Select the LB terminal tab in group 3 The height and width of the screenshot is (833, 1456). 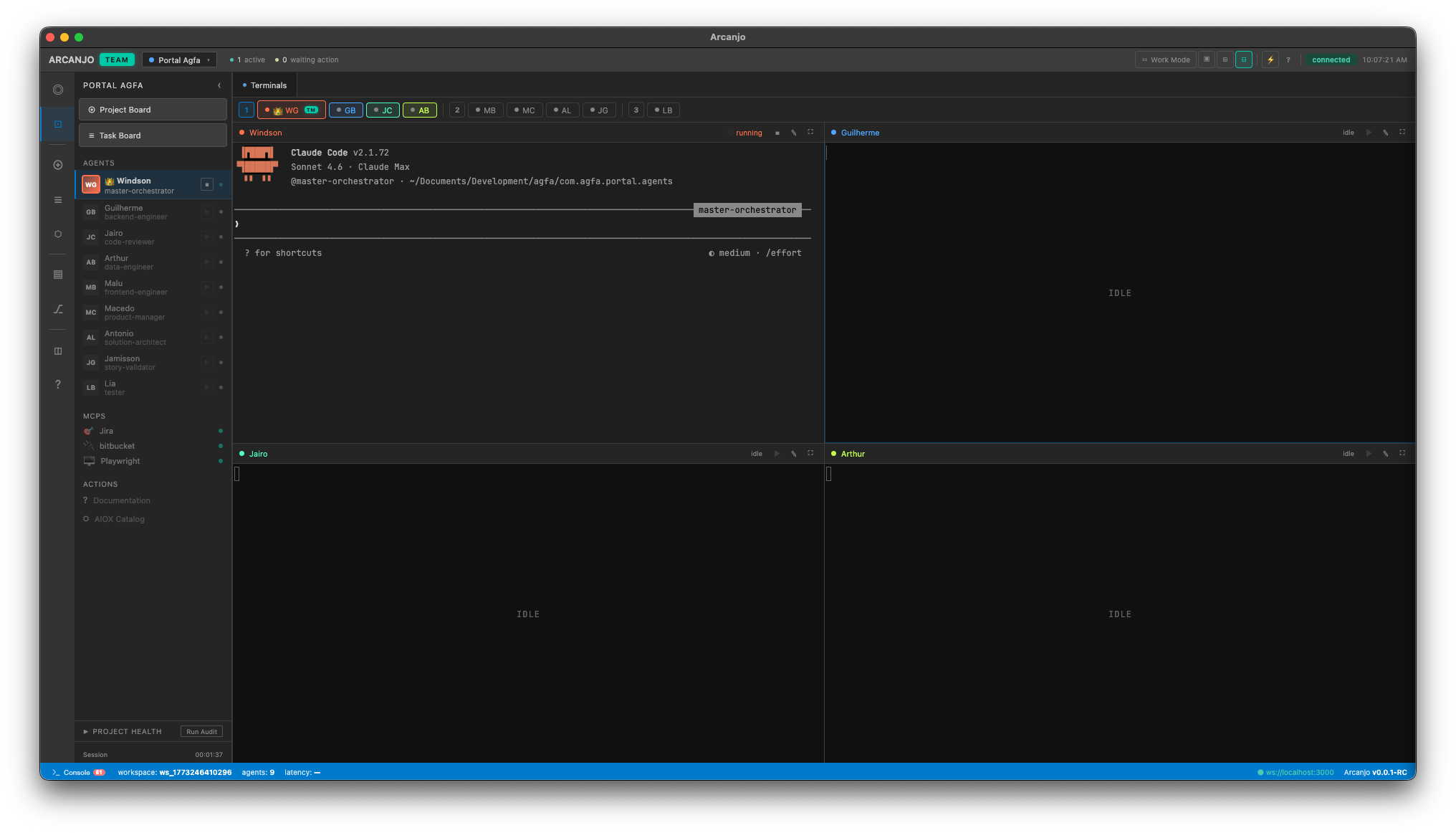coord(664,110)
